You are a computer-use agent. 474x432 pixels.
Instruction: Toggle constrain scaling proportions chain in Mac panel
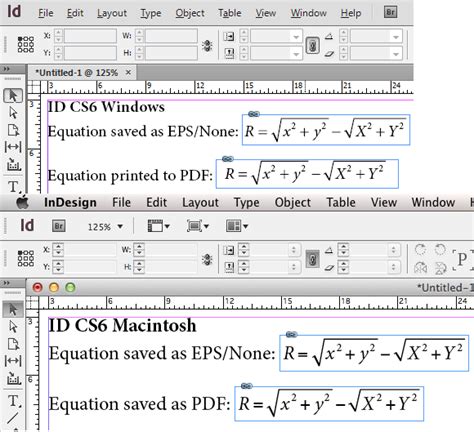pyautogui.click(x=313, y=259)
